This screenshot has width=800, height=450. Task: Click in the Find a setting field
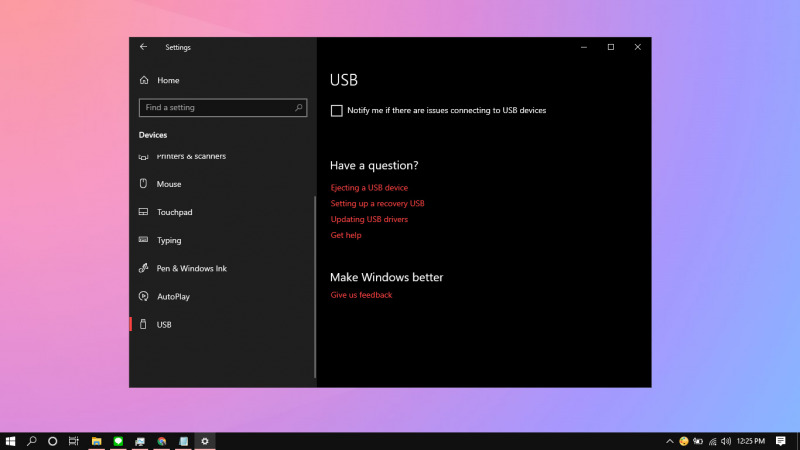[215, 107]
